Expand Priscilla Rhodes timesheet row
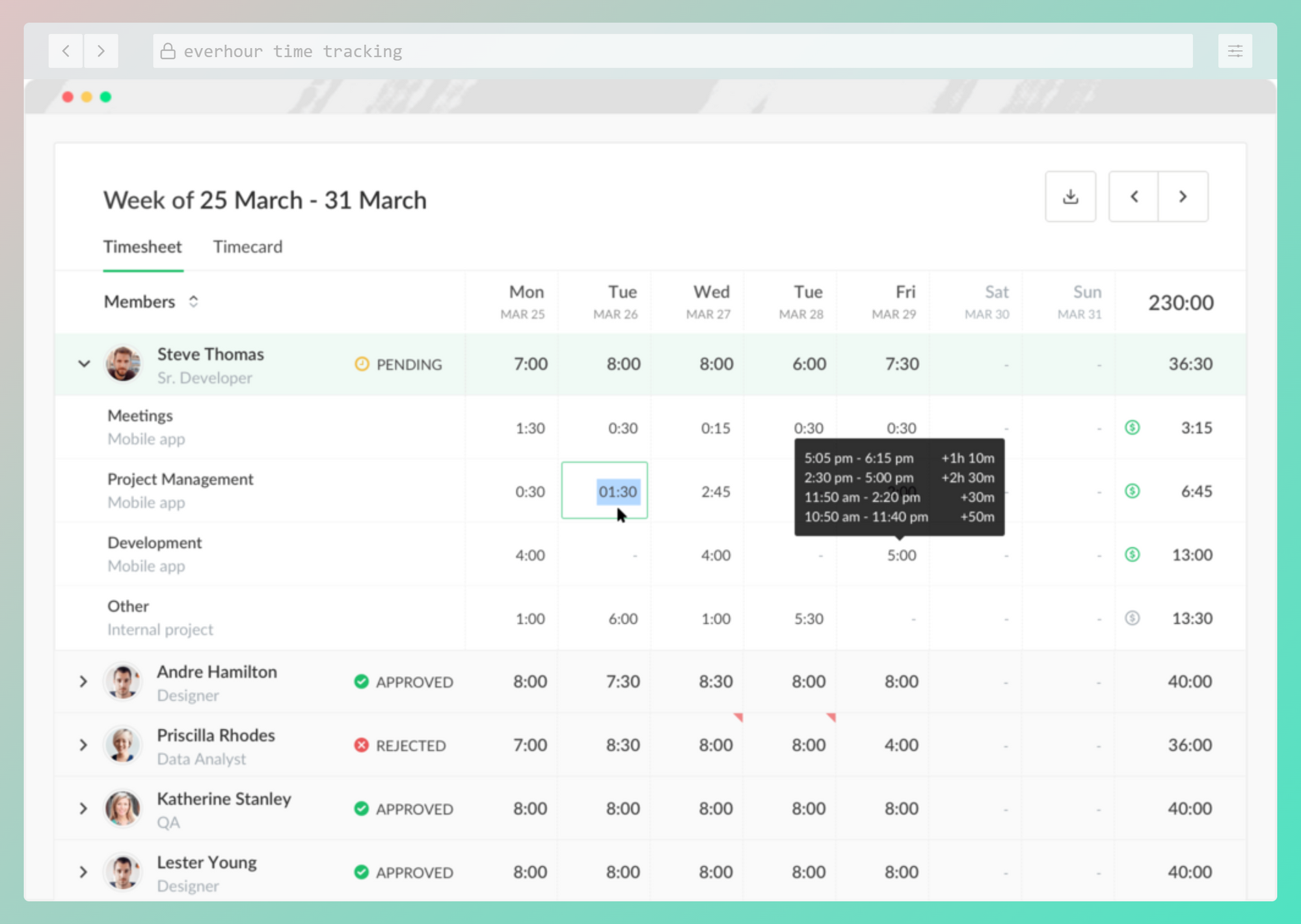This screenshot has width=1301, height=924. point(84,745)
